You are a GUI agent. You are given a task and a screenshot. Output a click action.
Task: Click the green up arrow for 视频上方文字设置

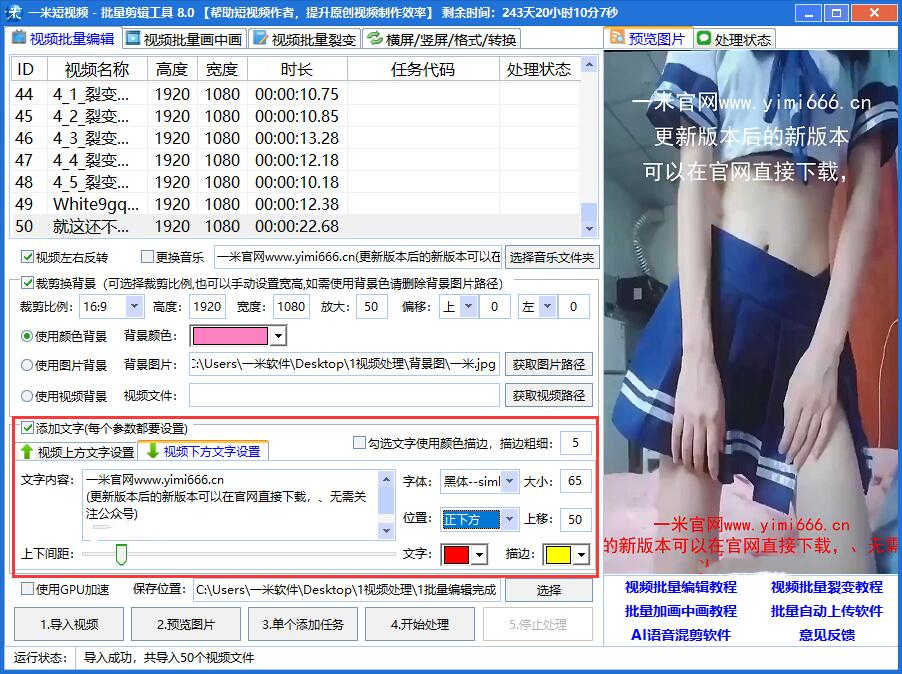pos(28,450)
